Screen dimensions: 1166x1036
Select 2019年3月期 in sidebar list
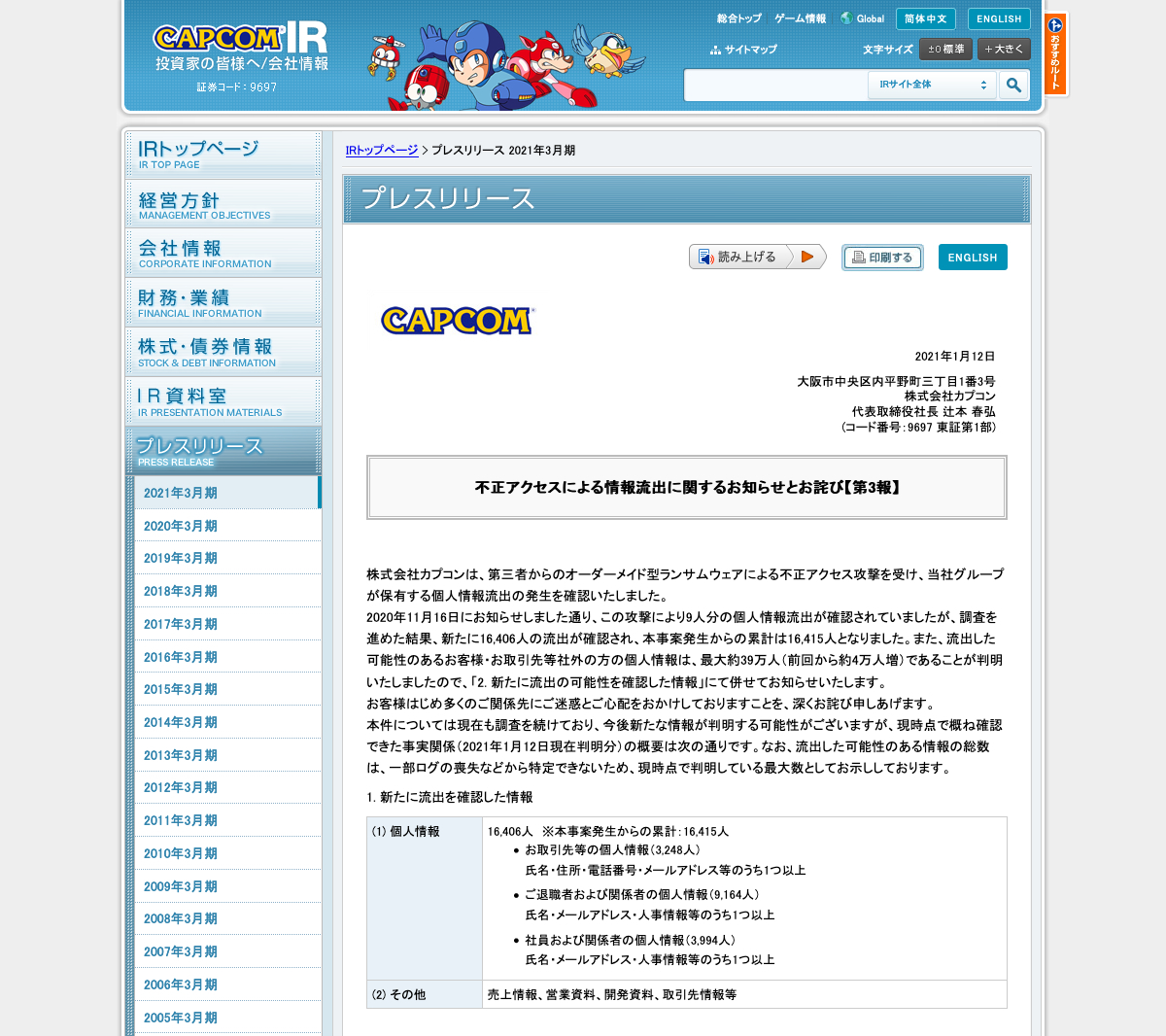[x=227, y=558]
